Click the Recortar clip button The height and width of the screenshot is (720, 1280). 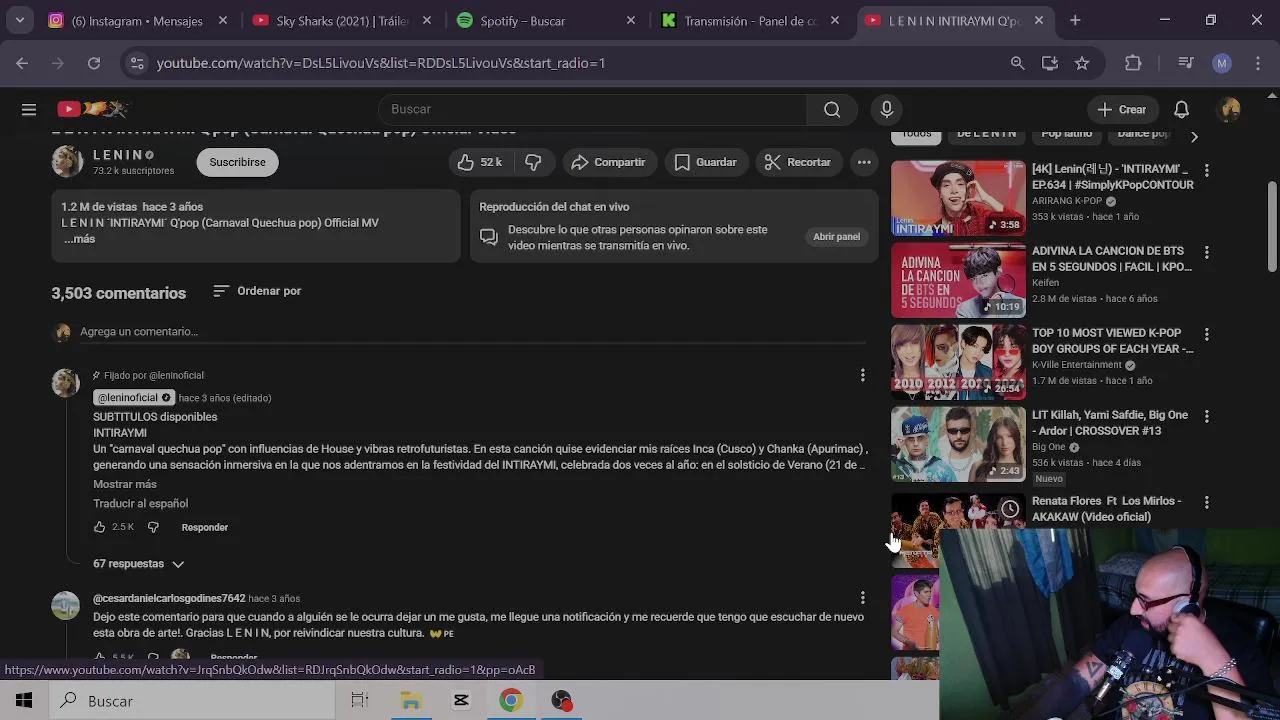798,162
